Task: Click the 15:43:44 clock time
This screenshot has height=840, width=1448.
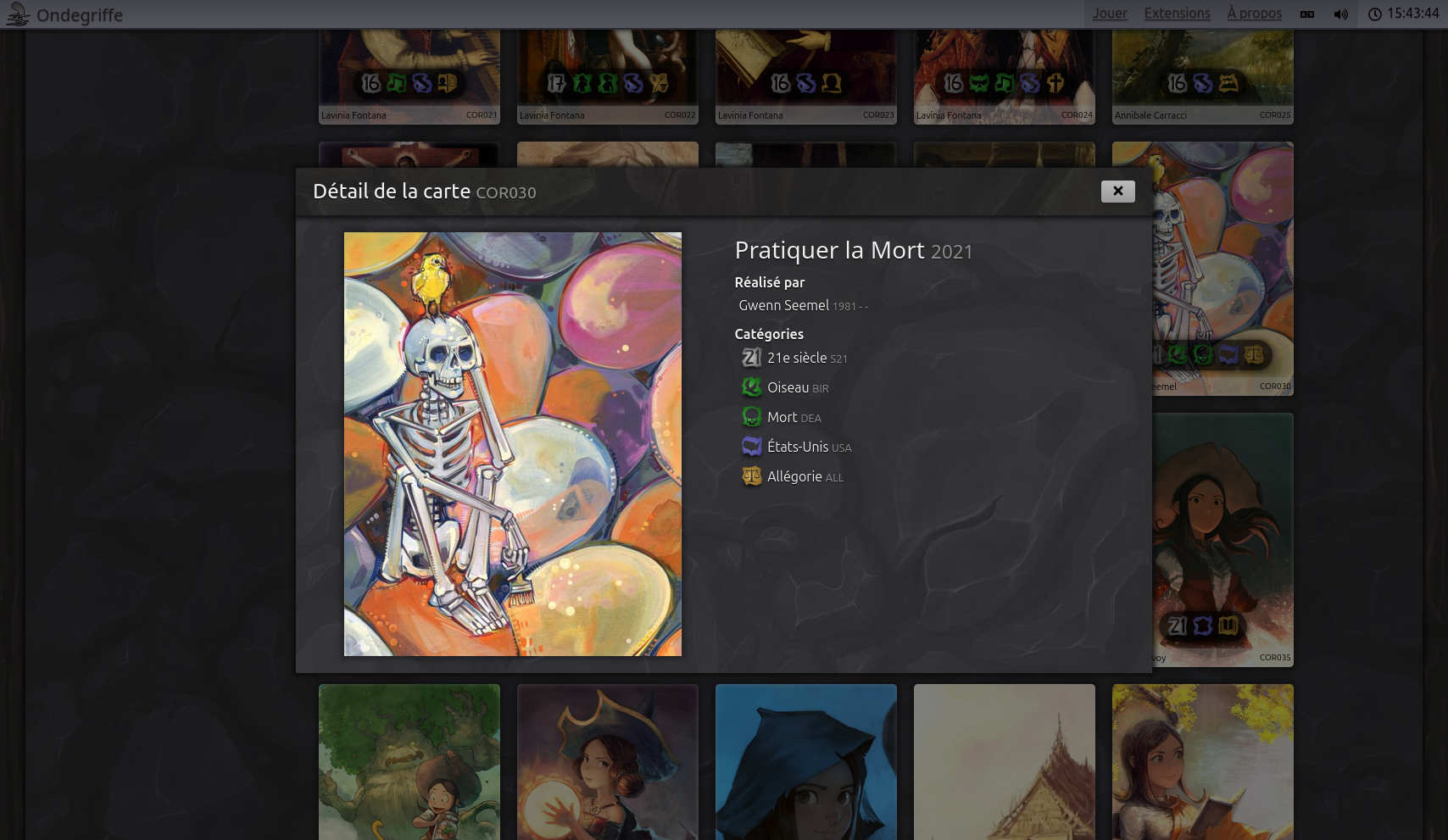Action: (x=1413, y=14)
